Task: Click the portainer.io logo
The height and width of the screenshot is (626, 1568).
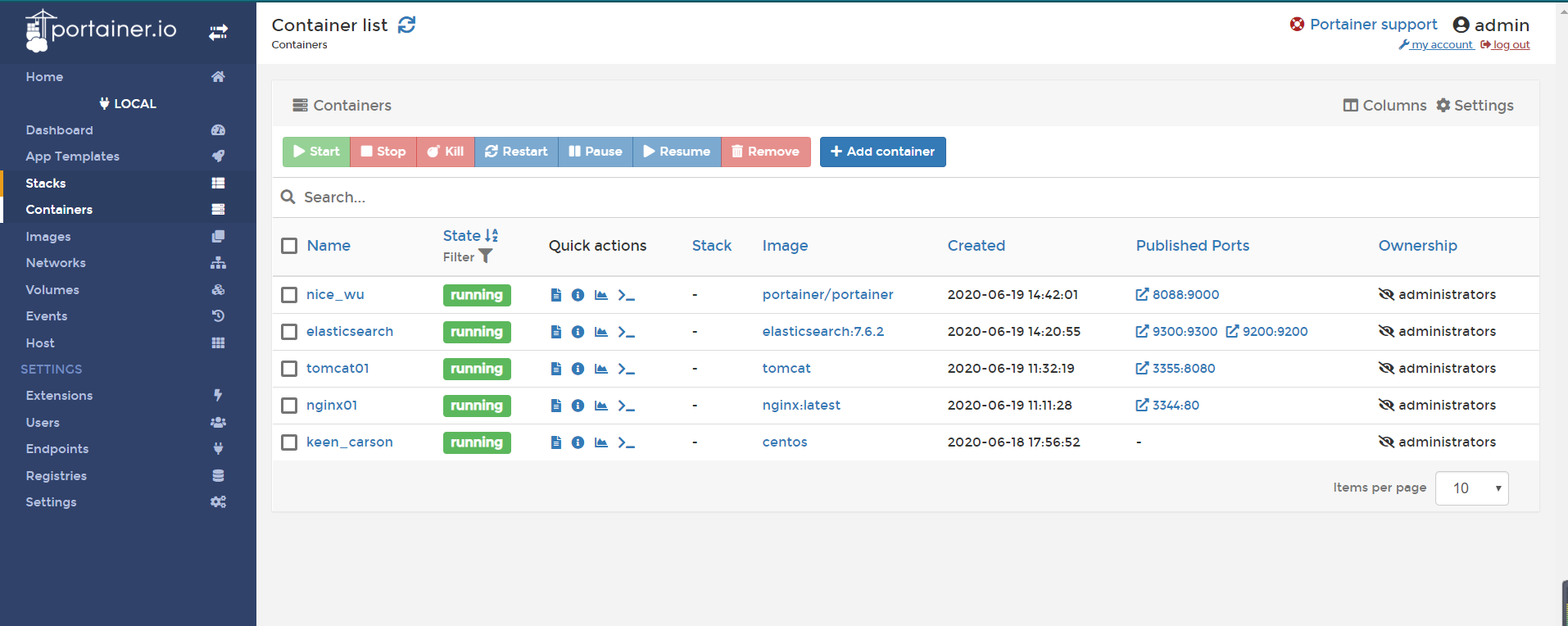Action: 101,30
